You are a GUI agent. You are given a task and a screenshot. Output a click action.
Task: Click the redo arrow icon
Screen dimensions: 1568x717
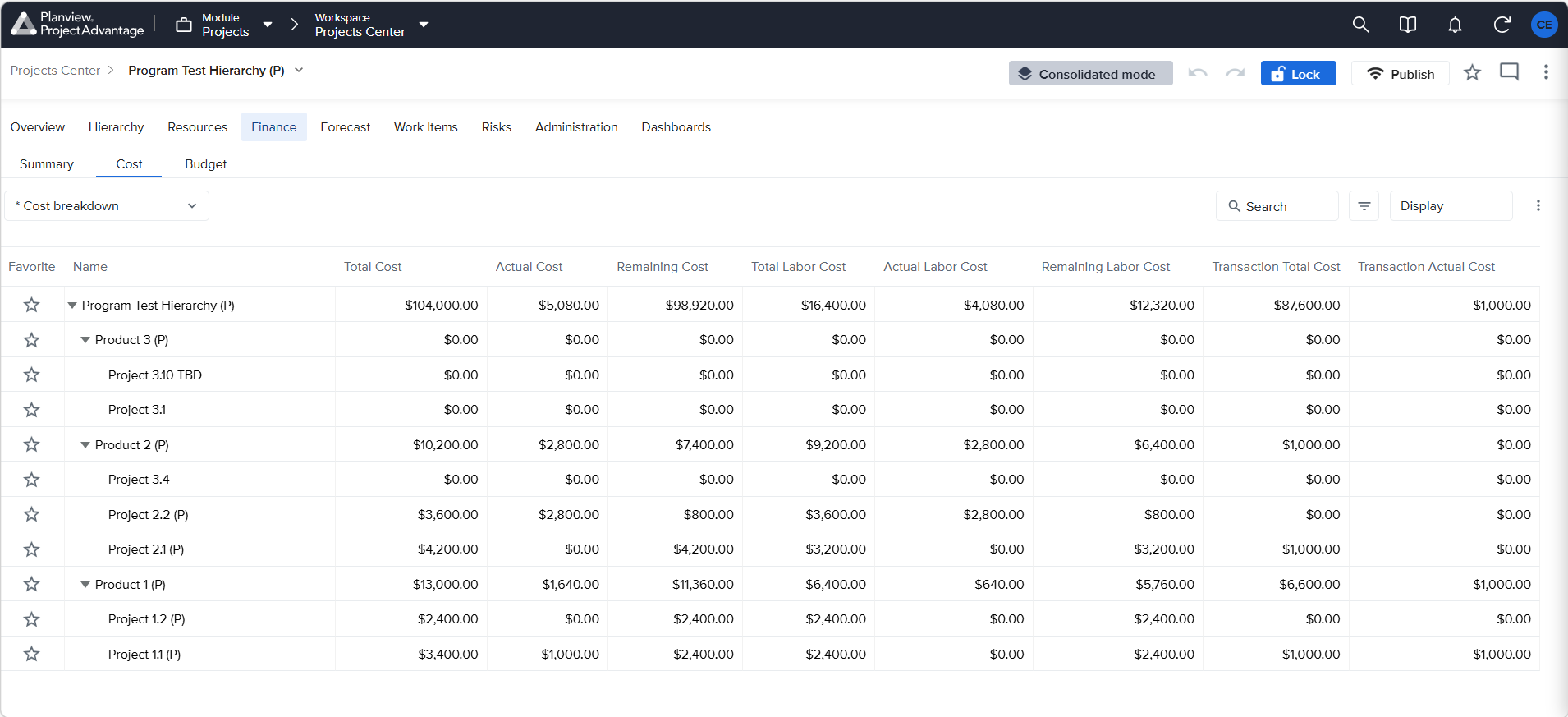(1235, 73)
